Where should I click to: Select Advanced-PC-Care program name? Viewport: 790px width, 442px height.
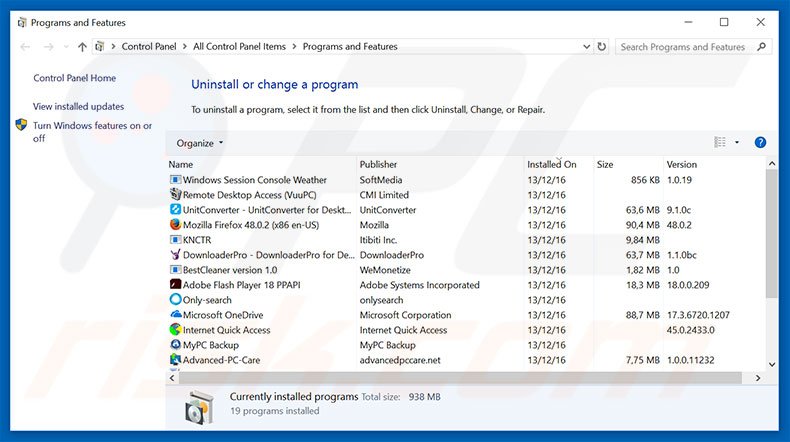(221, 360)
